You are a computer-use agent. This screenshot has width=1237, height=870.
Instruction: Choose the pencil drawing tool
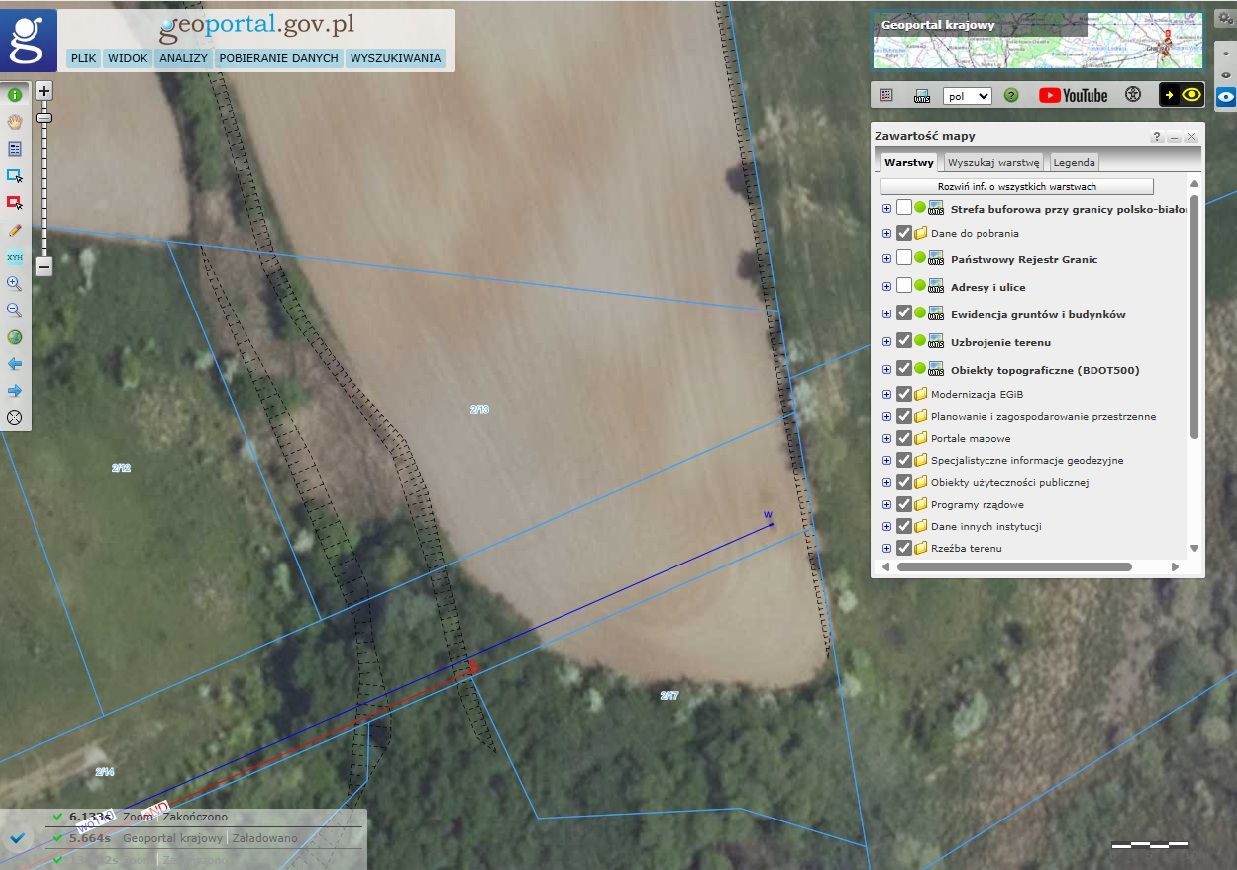point(15,230)
